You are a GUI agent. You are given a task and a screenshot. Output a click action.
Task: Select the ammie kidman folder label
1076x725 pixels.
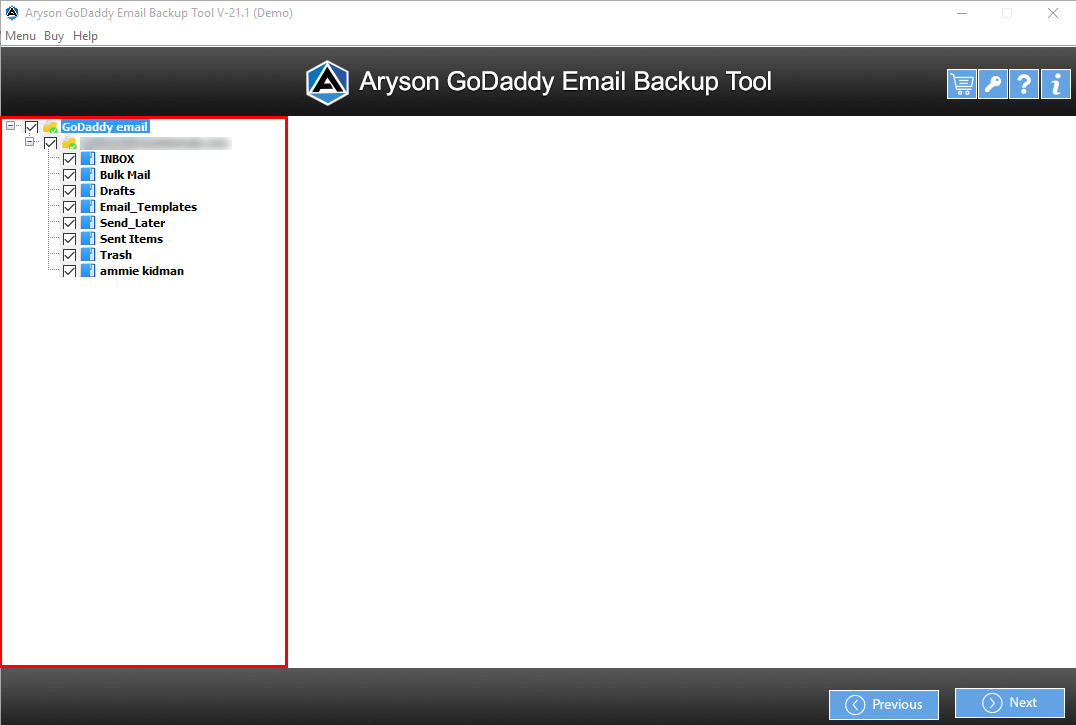[142, 271]
